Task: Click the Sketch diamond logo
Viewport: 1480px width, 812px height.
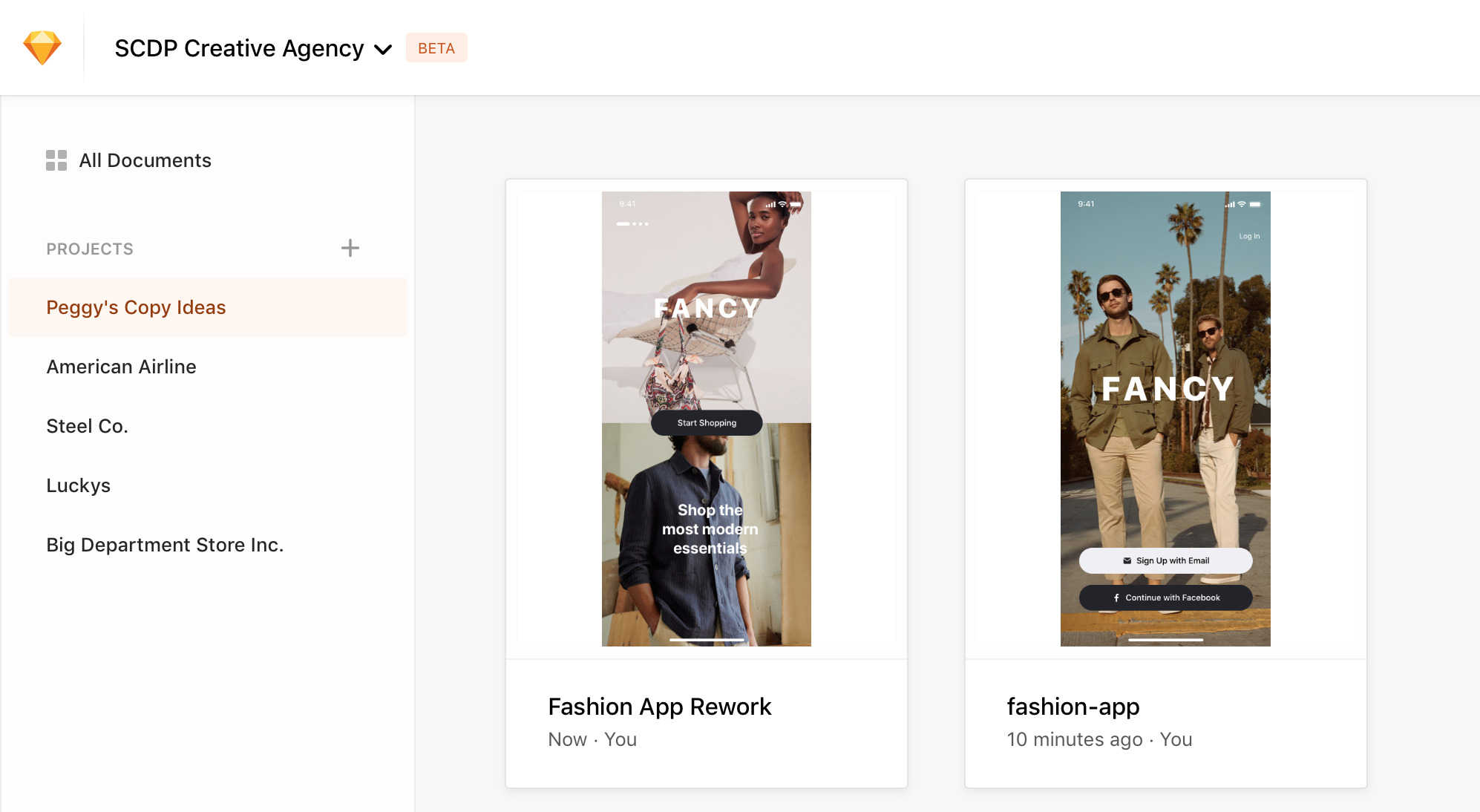Action: click(x=42, y=48)
